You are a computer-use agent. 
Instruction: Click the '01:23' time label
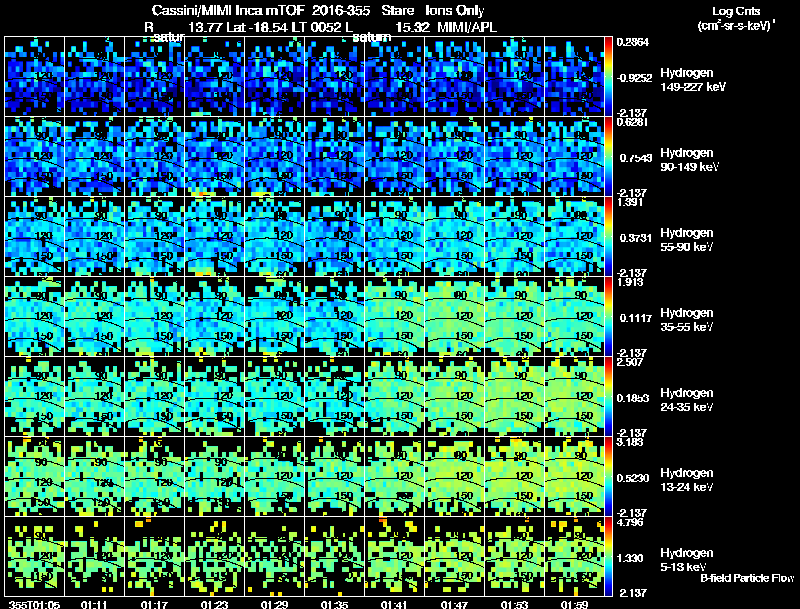pyautogui.click(x=214, y=605)
